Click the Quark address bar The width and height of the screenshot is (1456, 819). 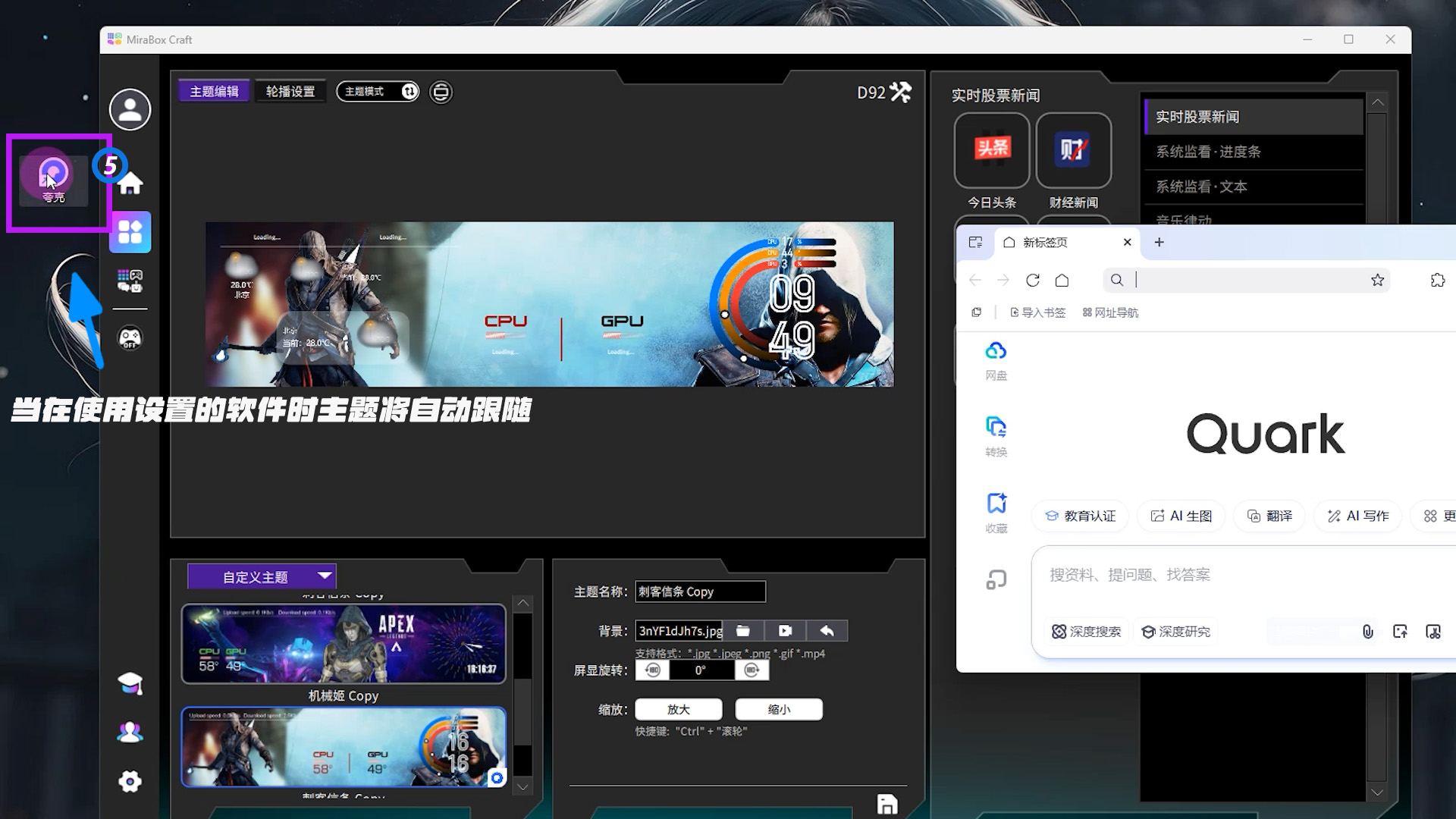pos(1247,280)
